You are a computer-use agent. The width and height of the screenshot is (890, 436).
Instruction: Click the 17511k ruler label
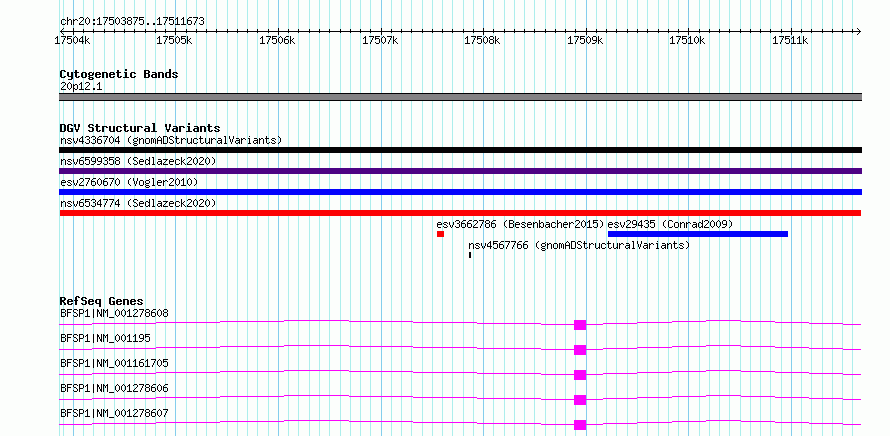tap(790, 41)
